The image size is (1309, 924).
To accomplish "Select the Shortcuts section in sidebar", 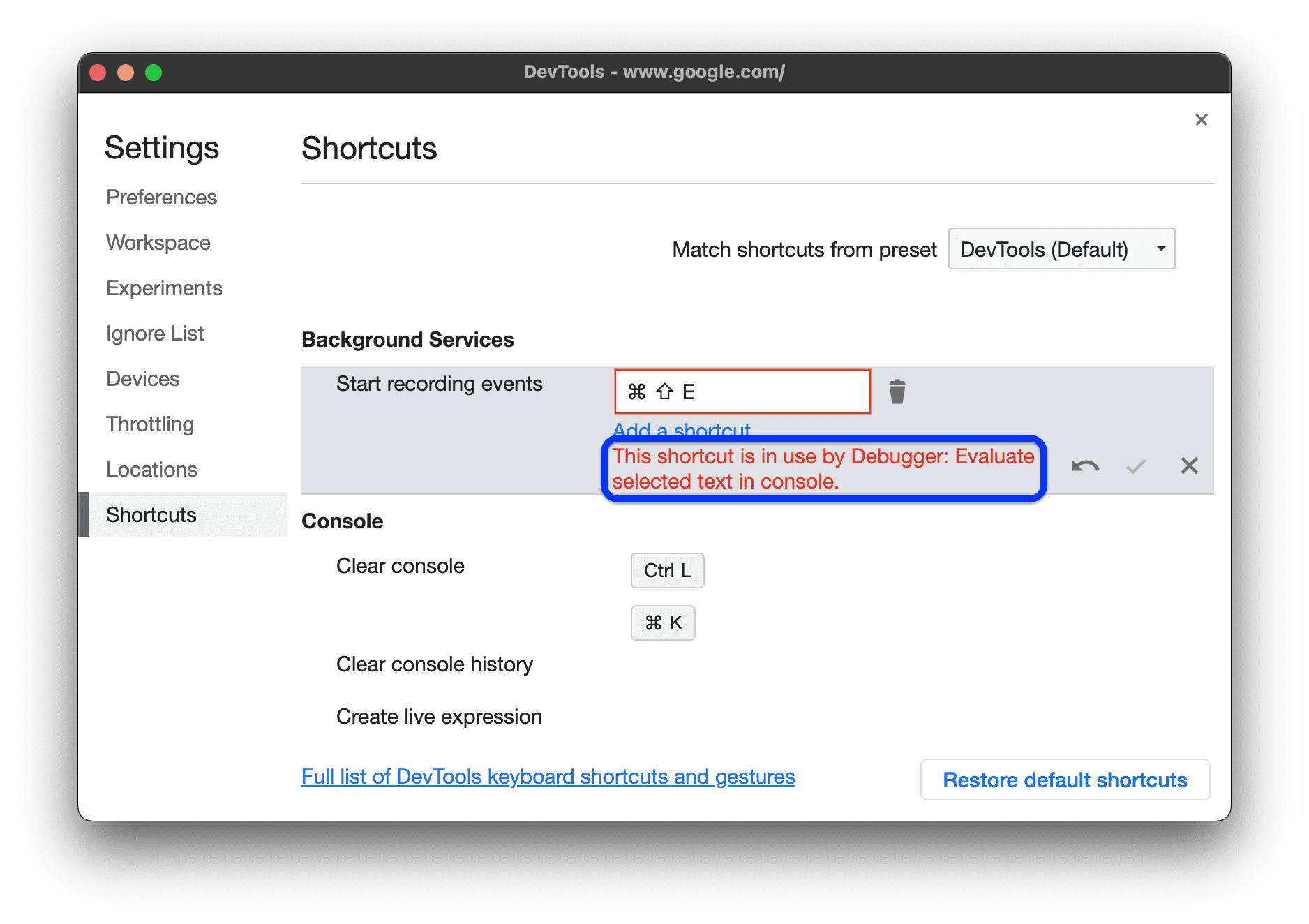I will (x=151, y=514).
